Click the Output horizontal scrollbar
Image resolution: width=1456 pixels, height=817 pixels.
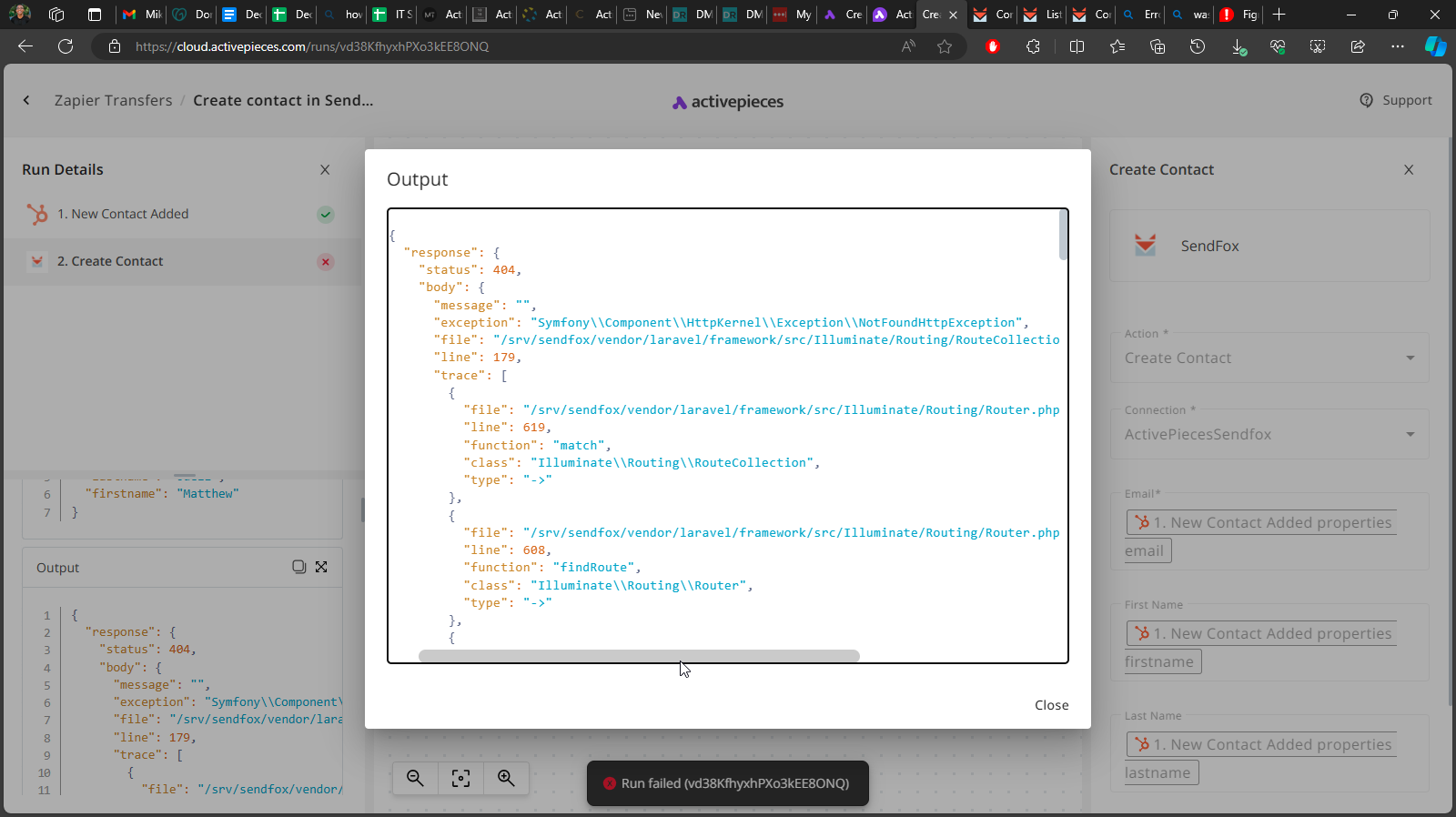[639, 656]
